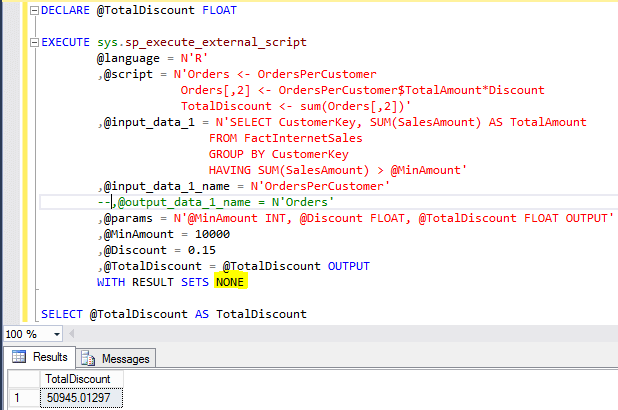Click the @script parameter name
Image resolution: width=618 pixels, height=410 pixels.
point(128,75)
